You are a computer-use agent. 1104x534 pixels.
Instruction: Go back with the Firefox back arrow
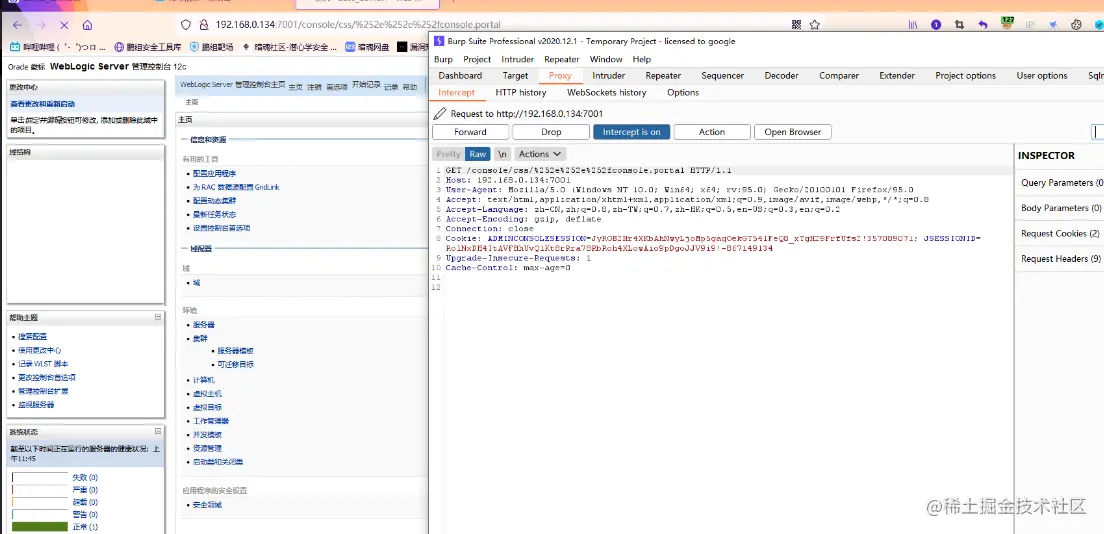click(18, 25)
